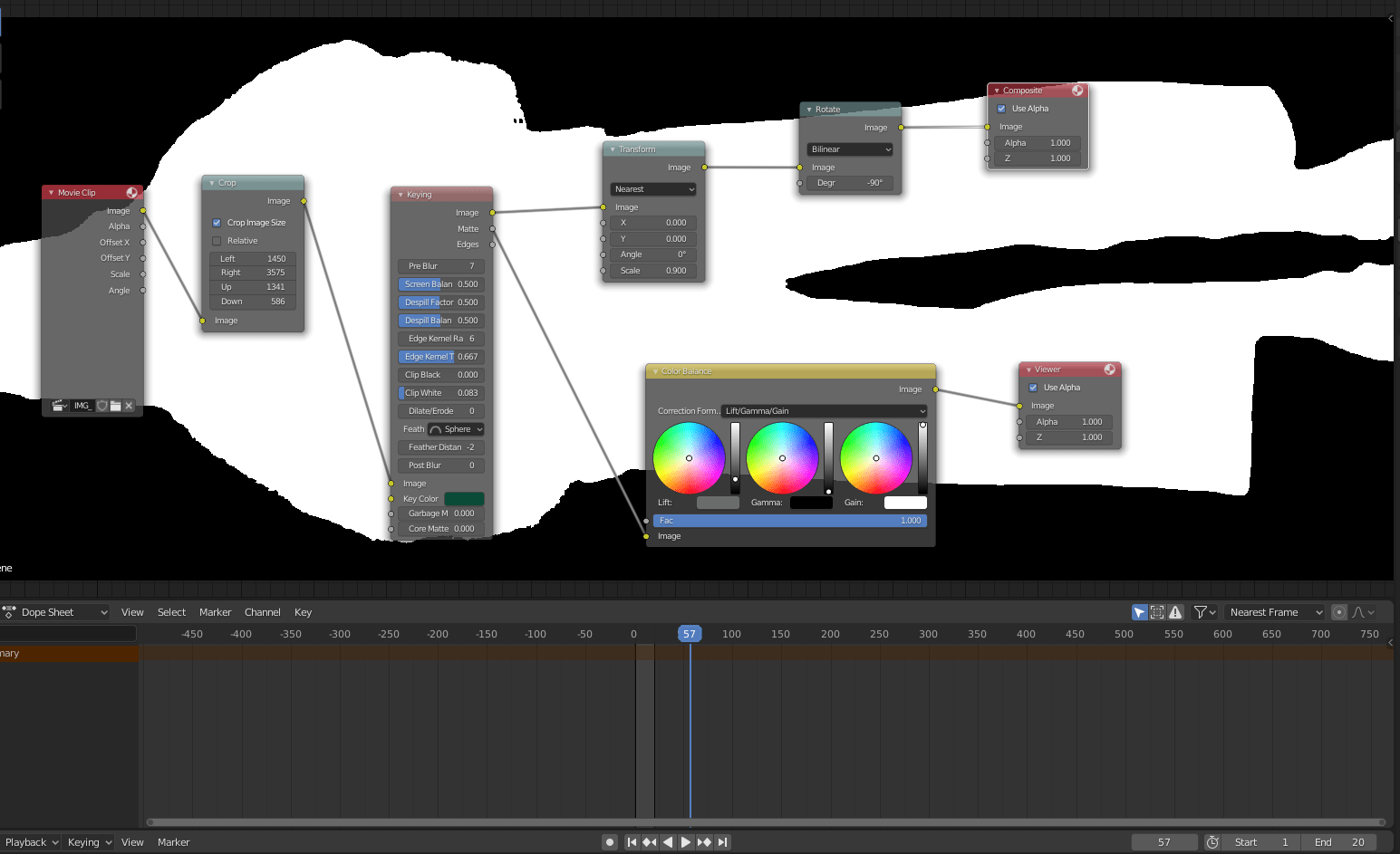Image resolution: width=1400 pixels, height=854 pixels.
Task: Click the Key Color swatch on the Keying node
Action: 464,498
